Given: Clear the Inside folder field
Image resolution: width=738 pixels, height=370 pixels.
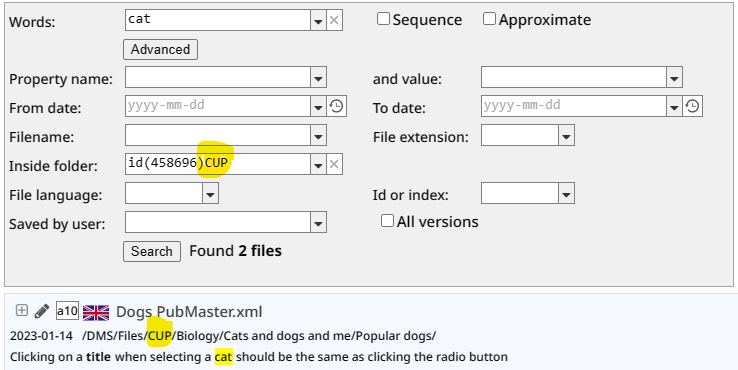Looking at the screenshot, I should pos(334,164).
